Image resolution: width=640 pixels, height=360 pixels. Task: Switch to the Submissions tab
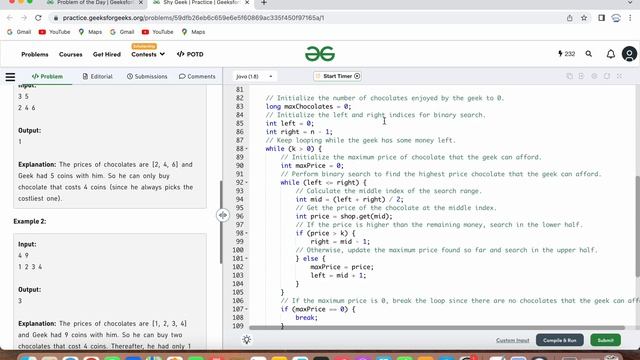(x=147, y=76)
